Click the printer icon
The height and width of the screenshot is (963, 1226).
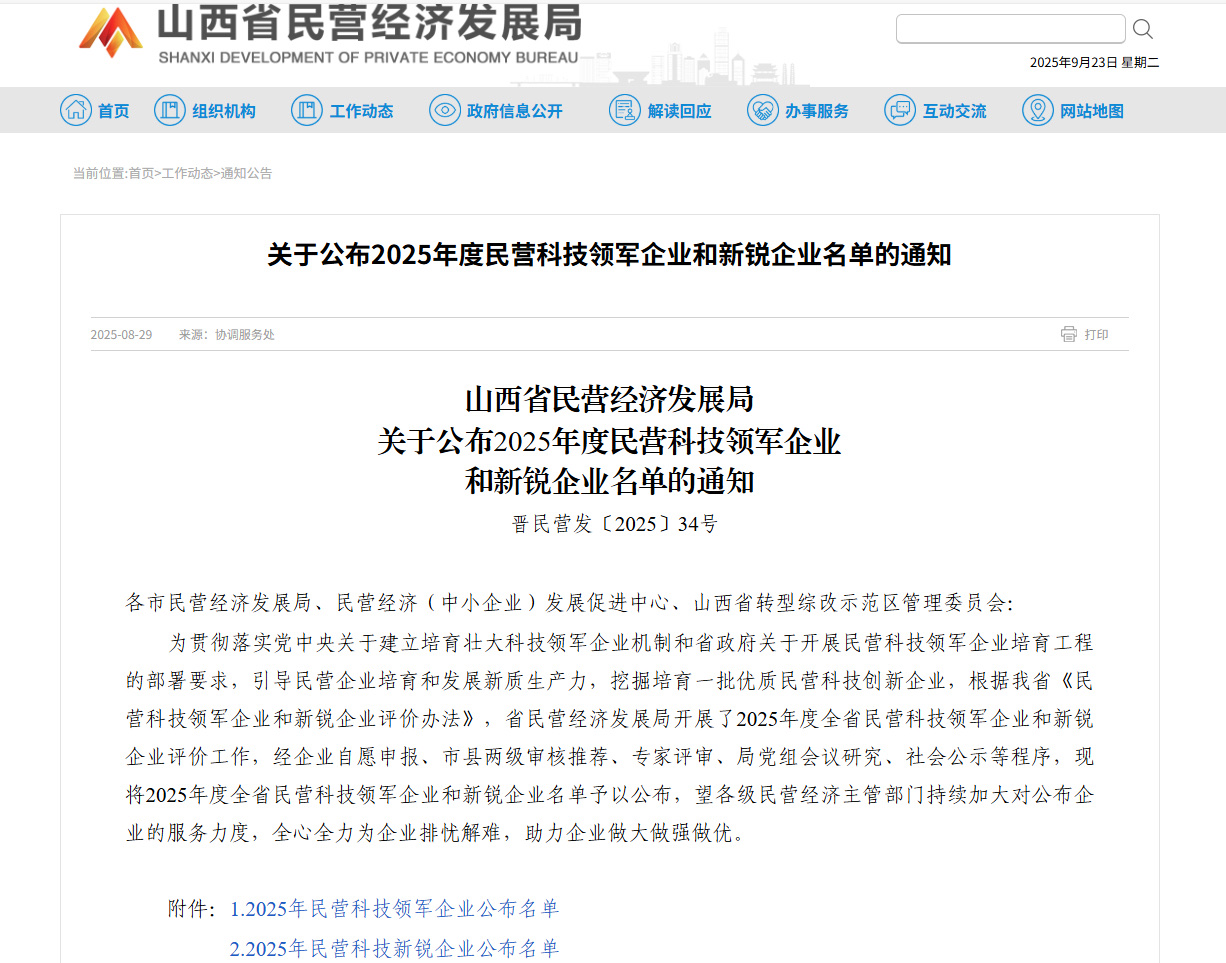coord(1069,334)
